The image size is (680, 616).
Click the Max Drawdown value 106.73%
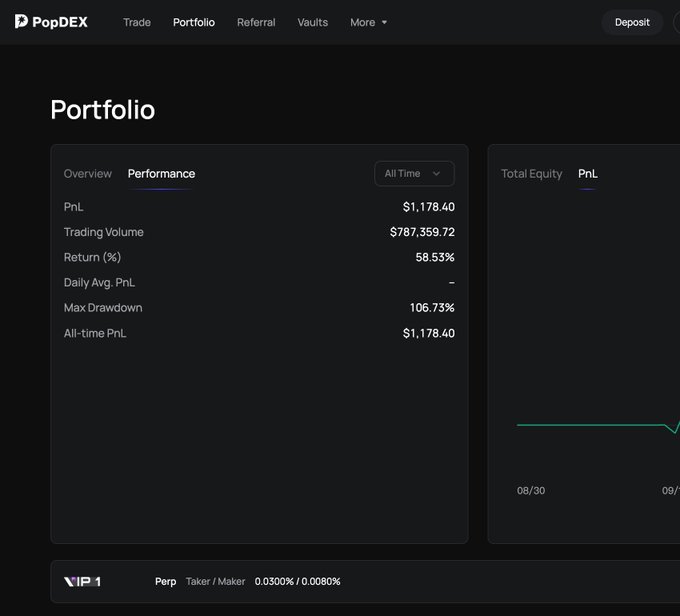432,308
